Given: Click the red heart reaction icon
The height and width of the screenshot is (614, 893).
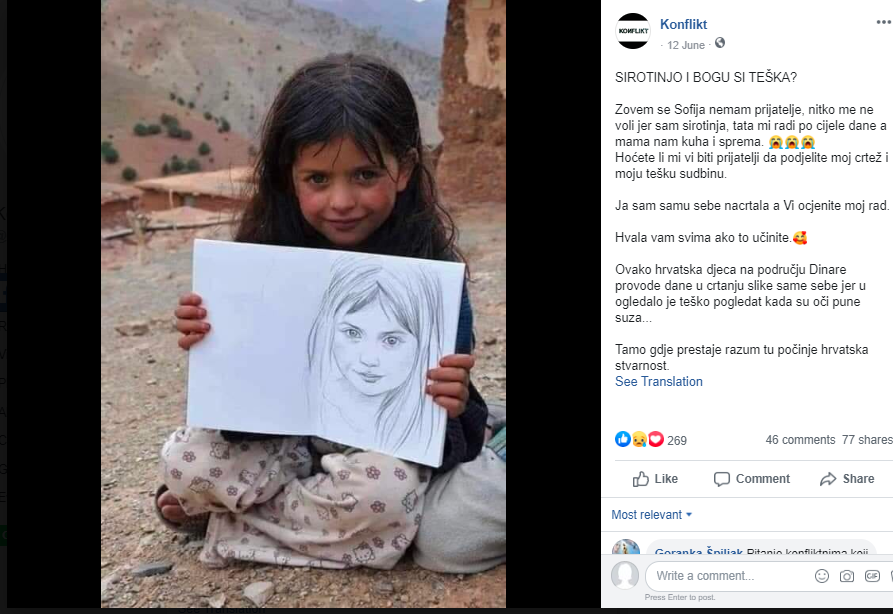Looking at the screenshot, I should coord(656,439).
